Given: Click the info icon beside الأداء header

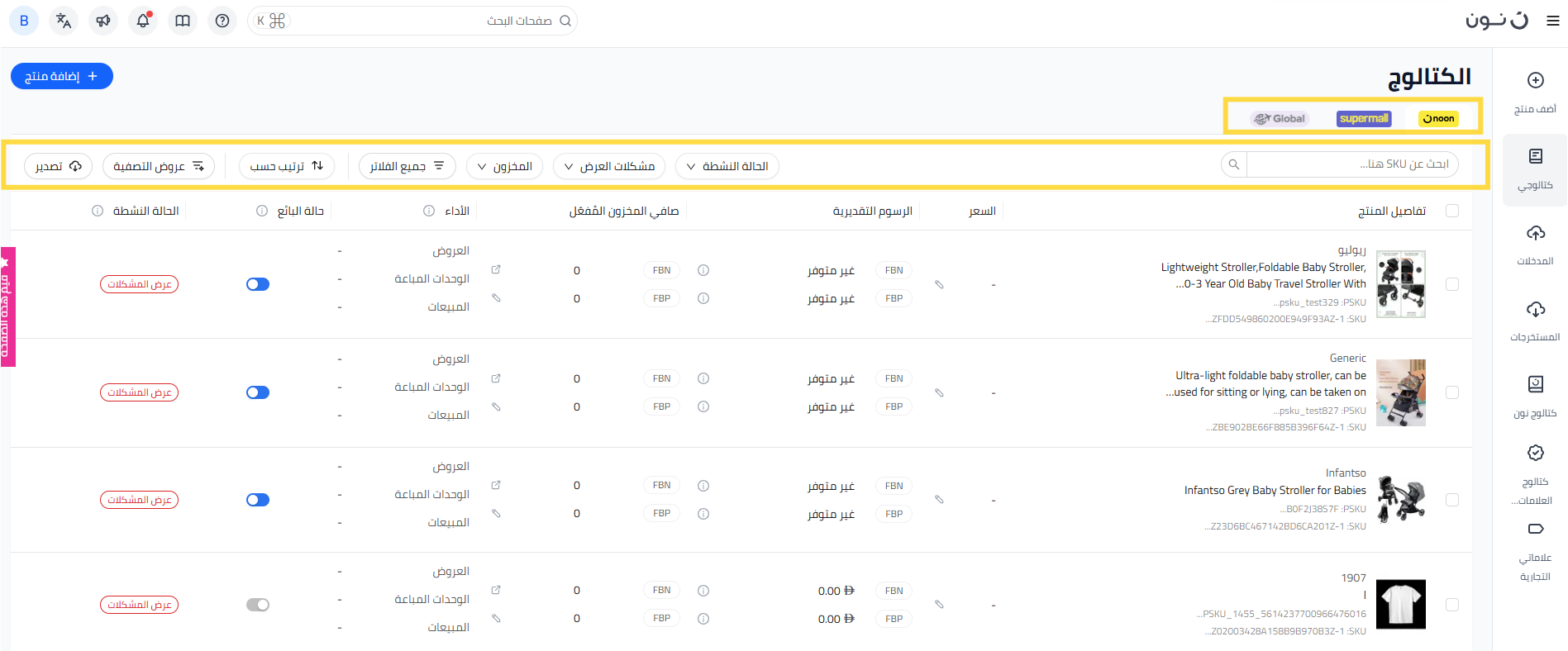Looking at the screenshot, I should pos(429,211).
